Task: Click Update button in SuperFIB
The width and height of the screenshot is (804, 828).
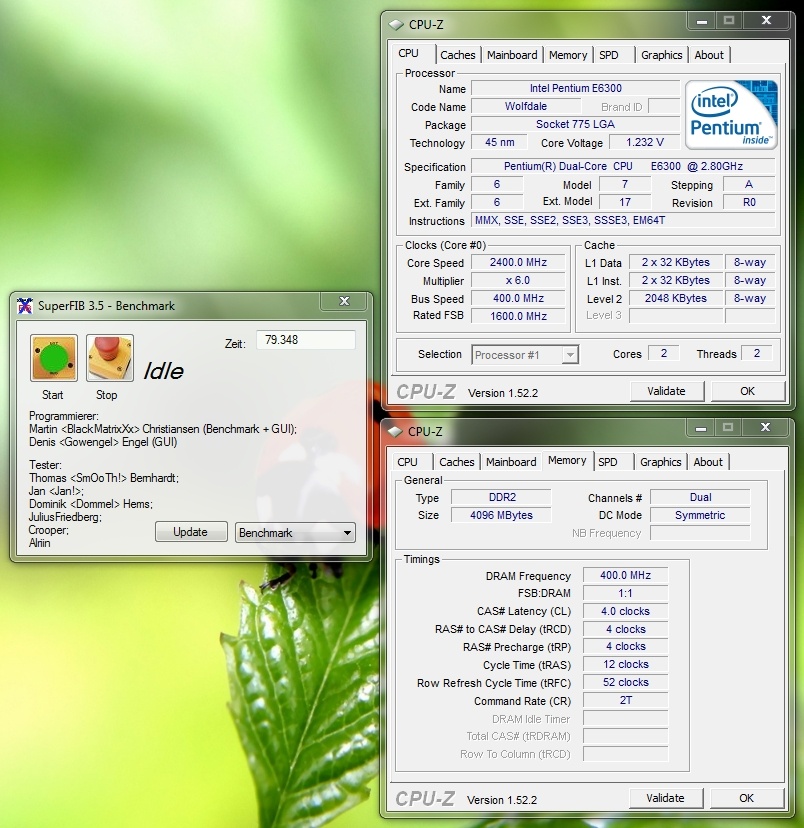Action: 191,532
